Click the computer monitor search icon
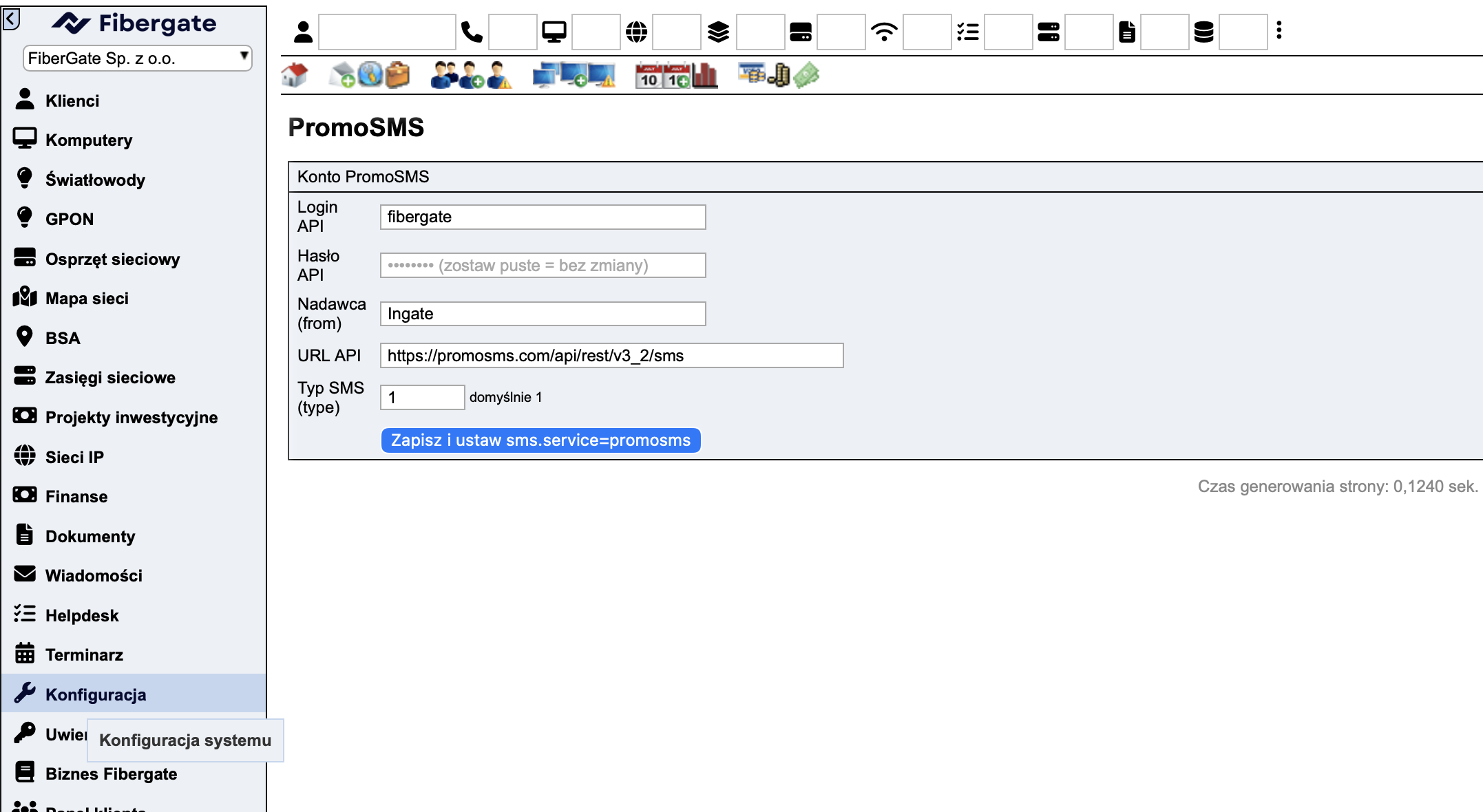The height and width of the screenshot is (812, 1483). (x=554, y=32)
